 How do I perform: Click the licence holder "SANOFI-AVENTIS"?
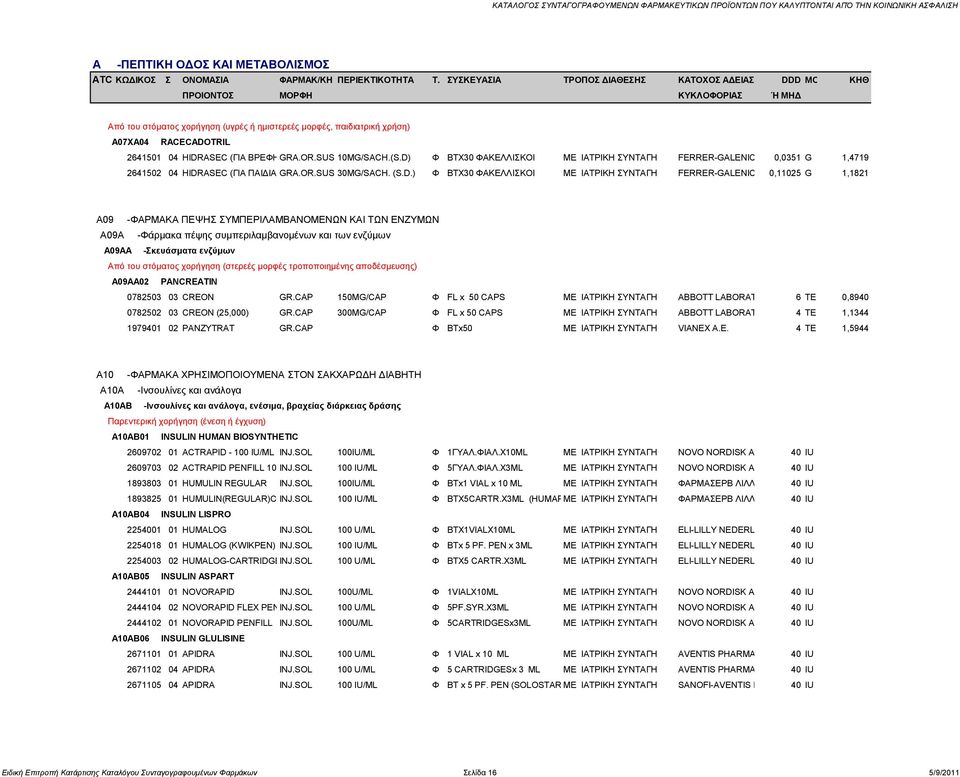pos(716,685)
